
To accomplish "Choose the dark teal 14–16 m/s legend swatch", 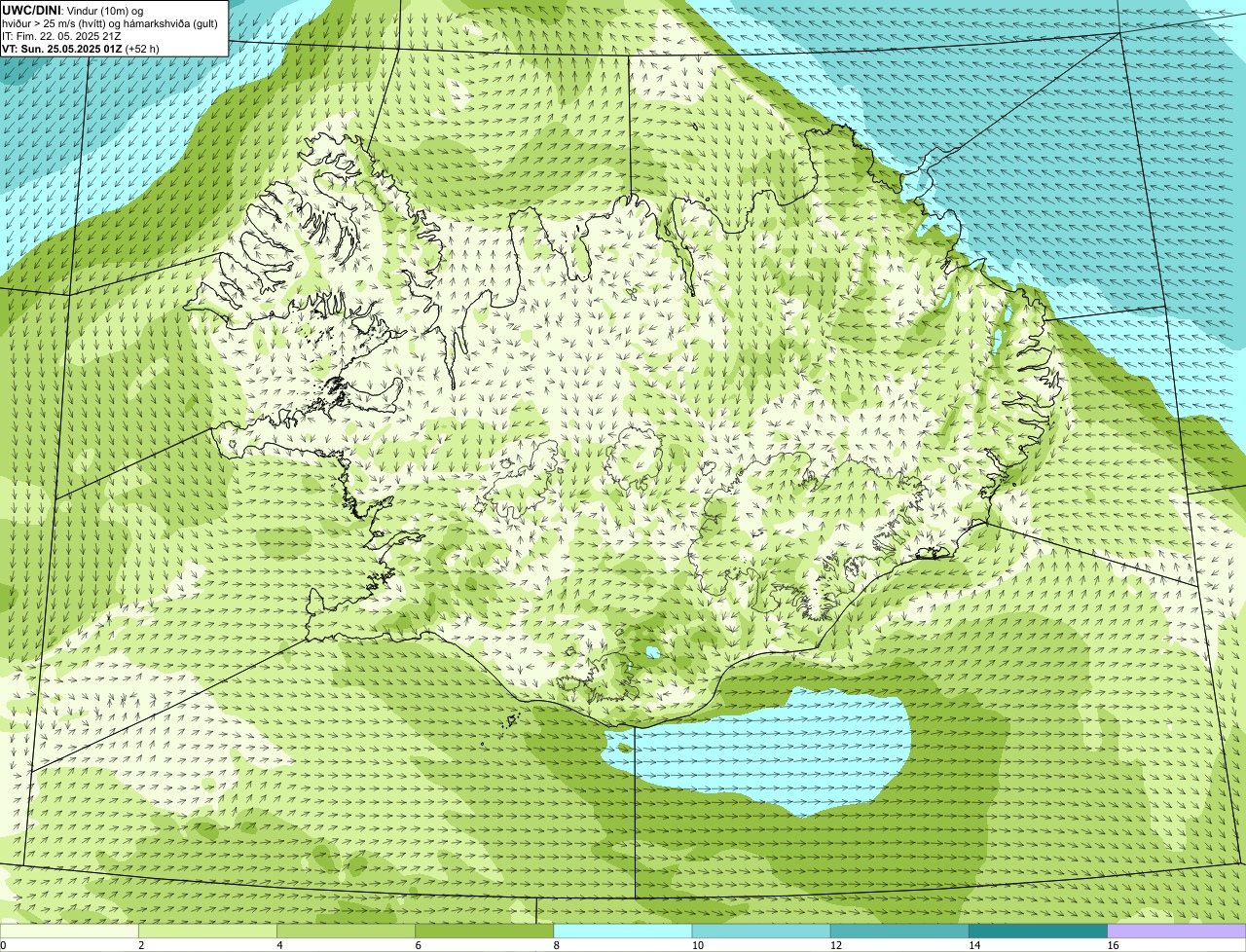I will (x=1039, y=931).
